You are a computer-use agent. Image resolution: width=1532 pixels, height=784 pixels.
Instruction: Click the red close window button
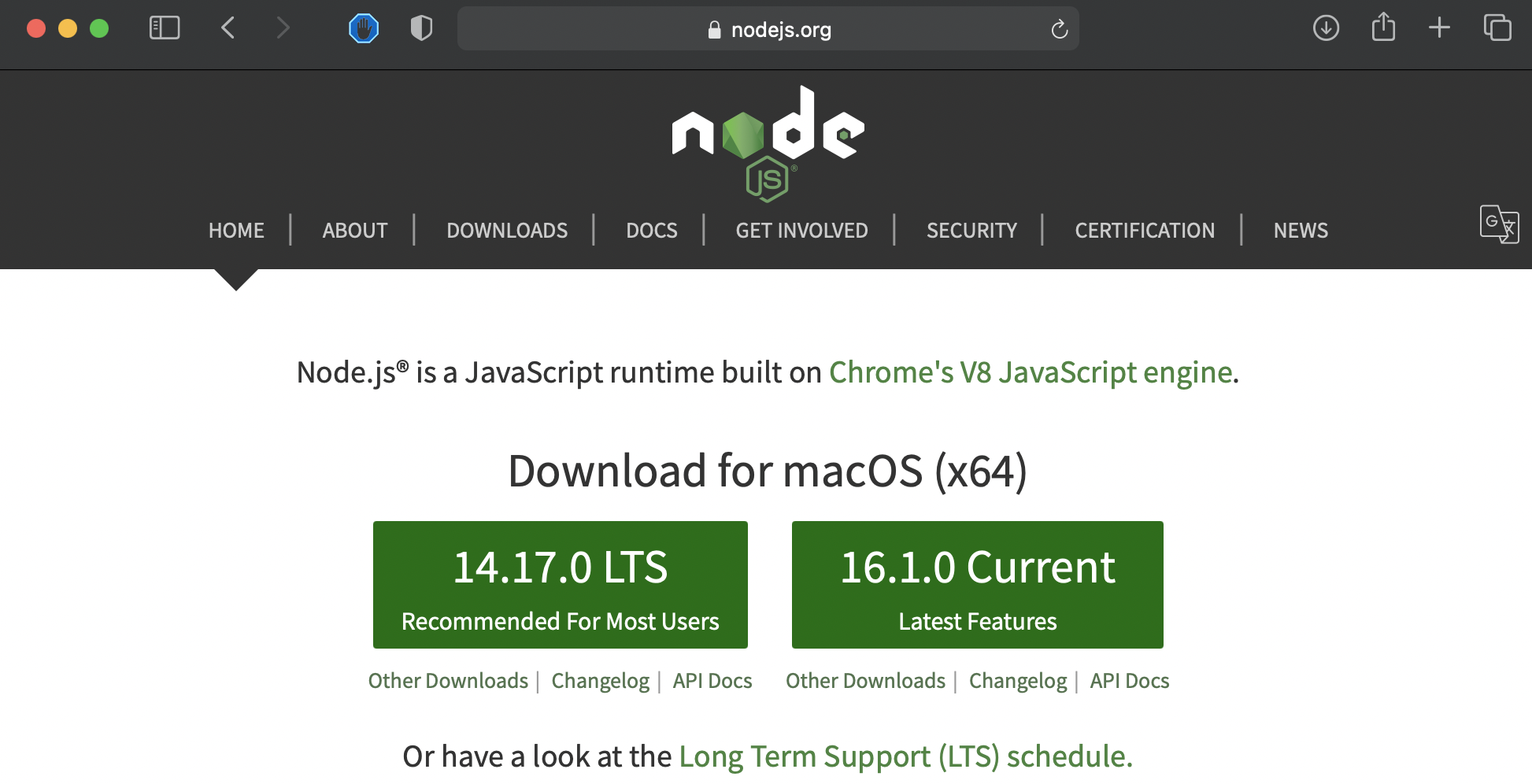[x=36, y=28]
